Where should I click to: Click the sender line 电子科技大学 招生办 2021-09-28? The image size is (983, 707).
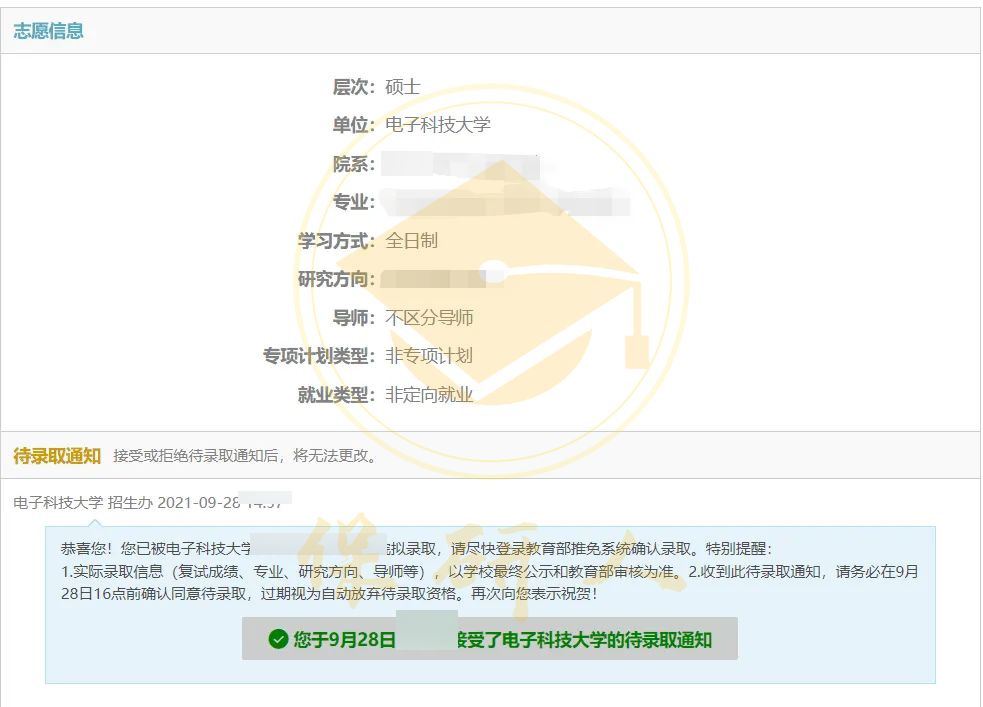coord(148,503)
